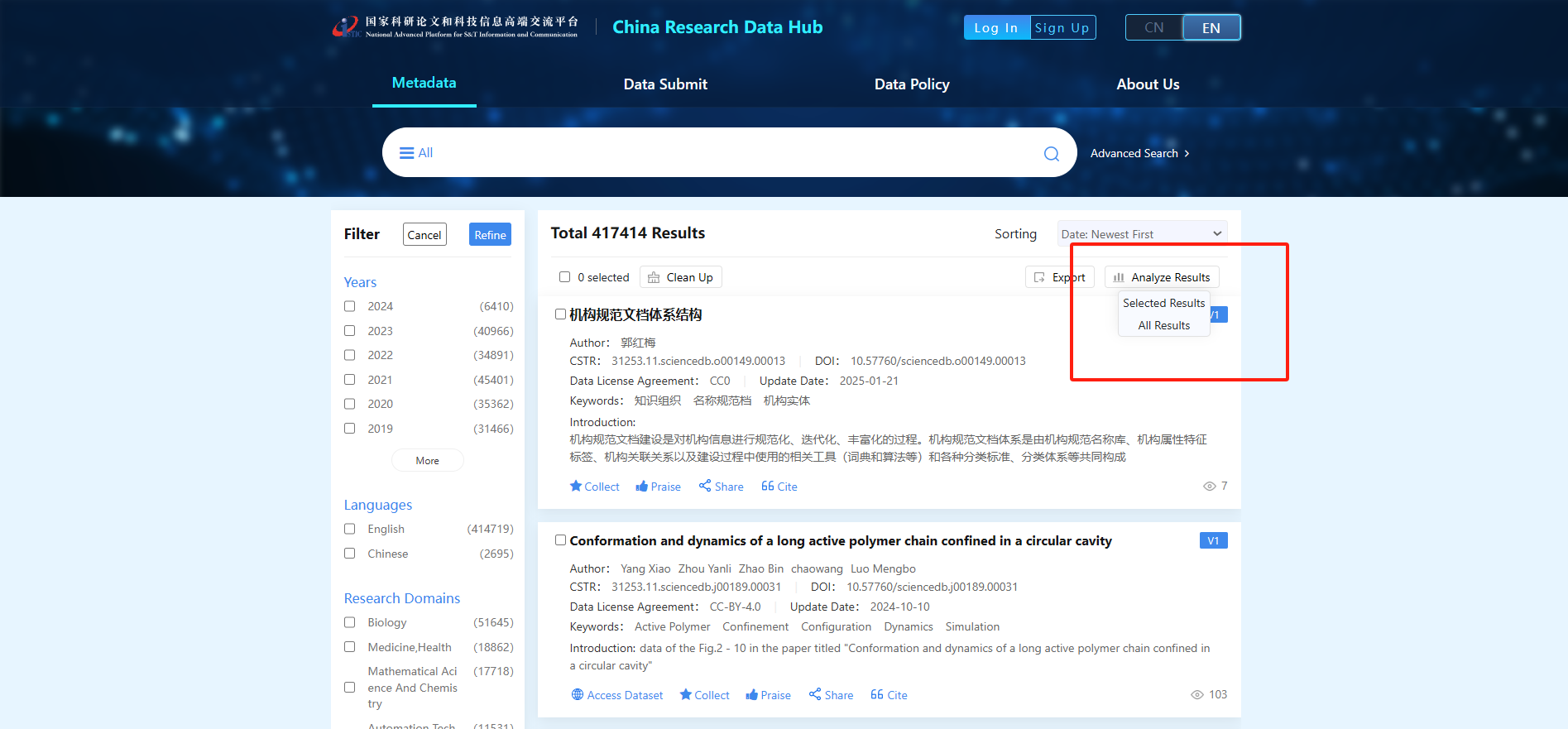This screenshot has width=1568, height=729.
Task: Check the 2024 year filter
Action: 350,306
